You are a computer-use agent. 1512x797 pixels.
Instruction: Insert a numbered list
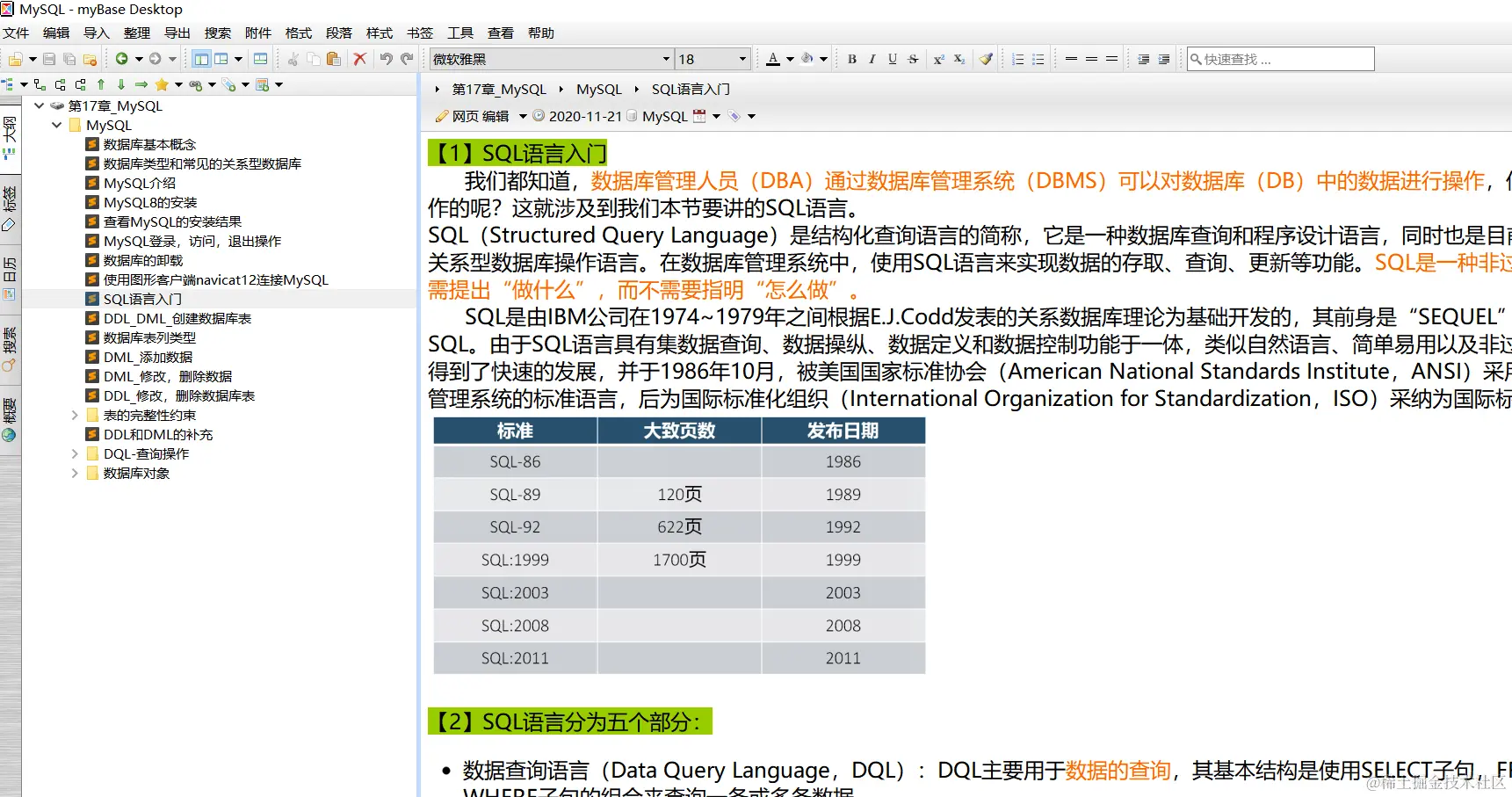pos(1017,59)
